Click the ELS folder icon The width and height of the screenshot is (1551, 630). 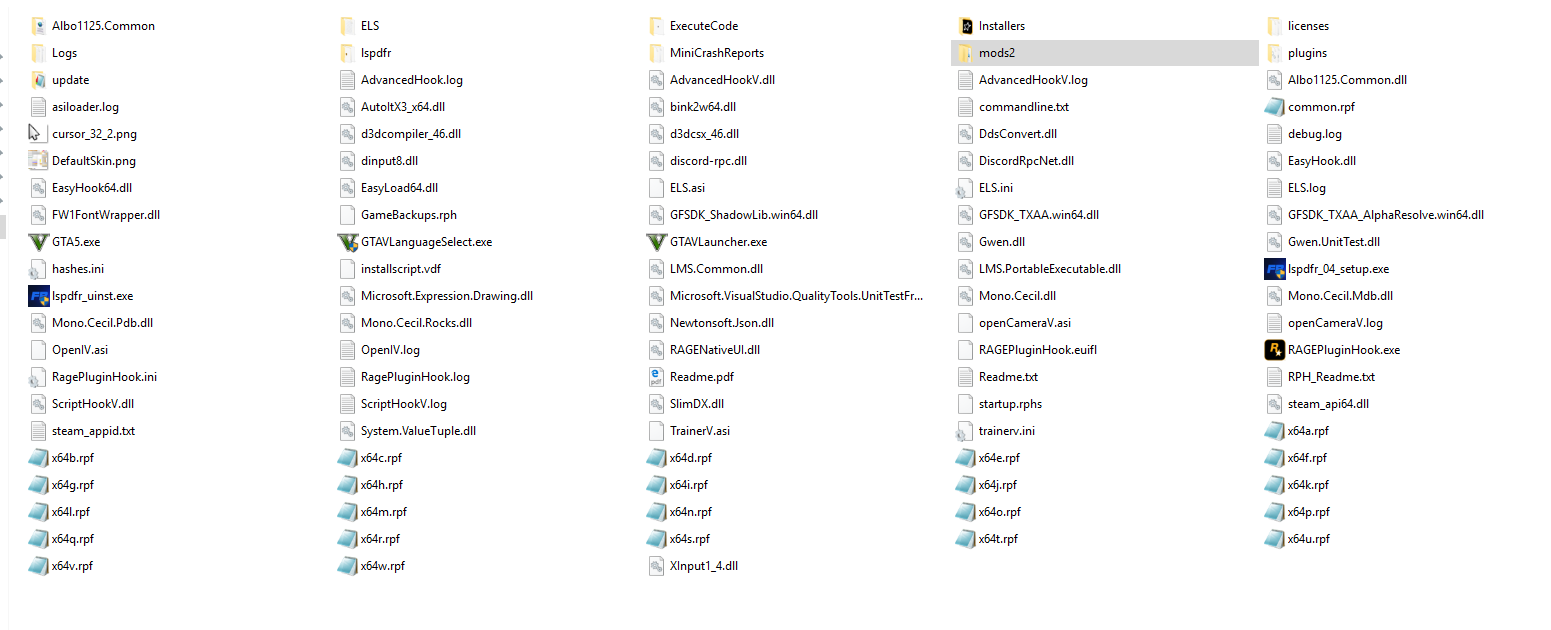coord(347,26)
